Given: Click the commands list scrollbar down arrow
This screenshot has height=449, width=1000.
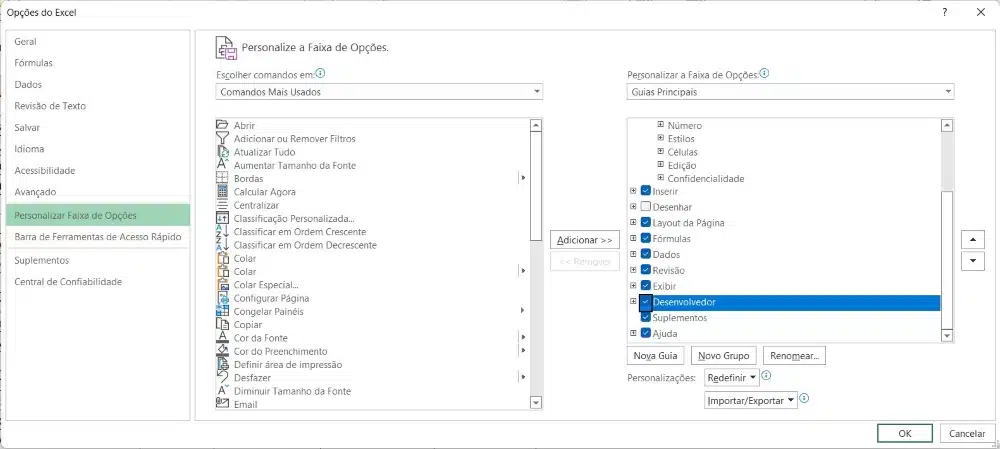Looking at the screenshot, I should coord(536,402).
